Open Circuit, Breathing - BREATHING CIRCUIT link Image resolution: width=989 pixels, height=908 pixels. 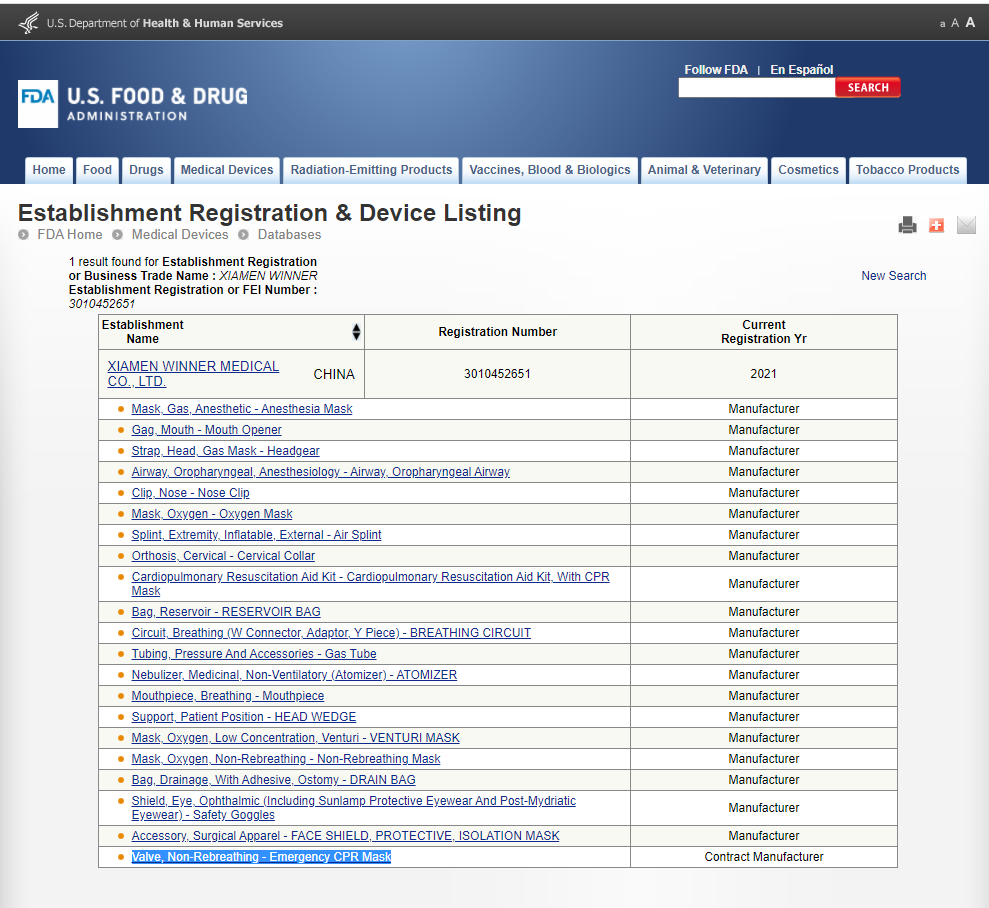pyautogui.click(x=331, y=633)
